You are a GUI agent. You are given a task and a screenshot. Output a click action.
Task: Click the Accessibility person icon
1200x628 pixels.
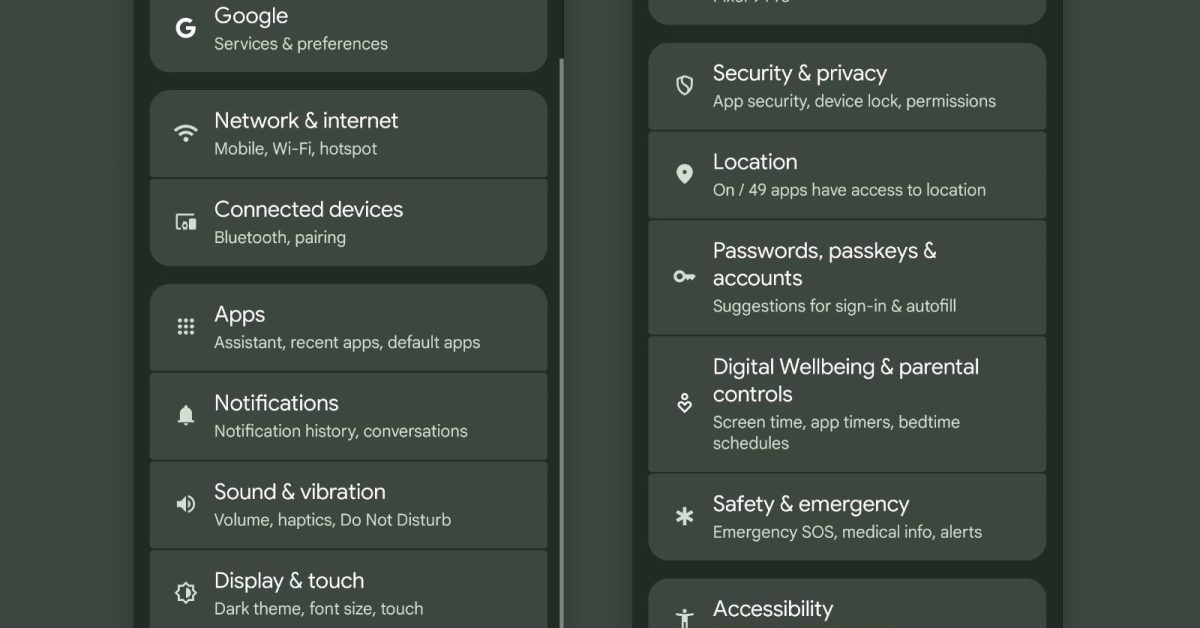click(685, 617)
